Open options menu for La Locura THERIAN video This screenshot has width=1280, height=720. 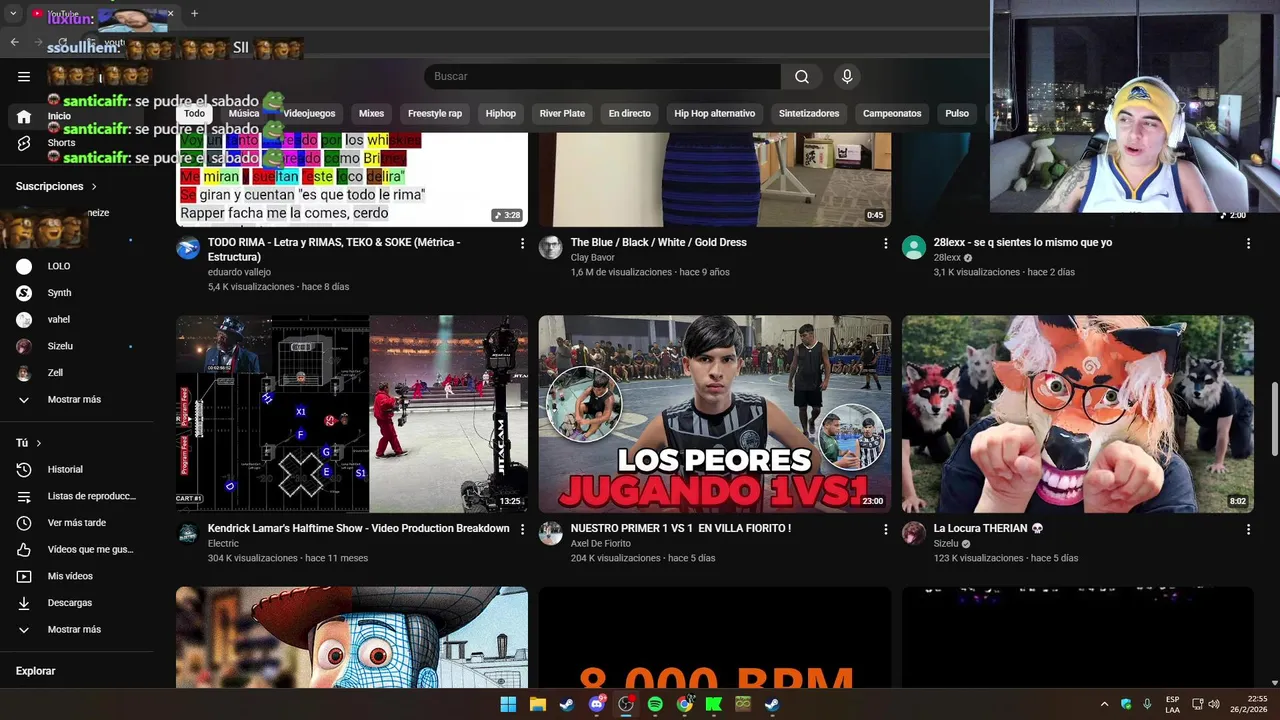1248,529
